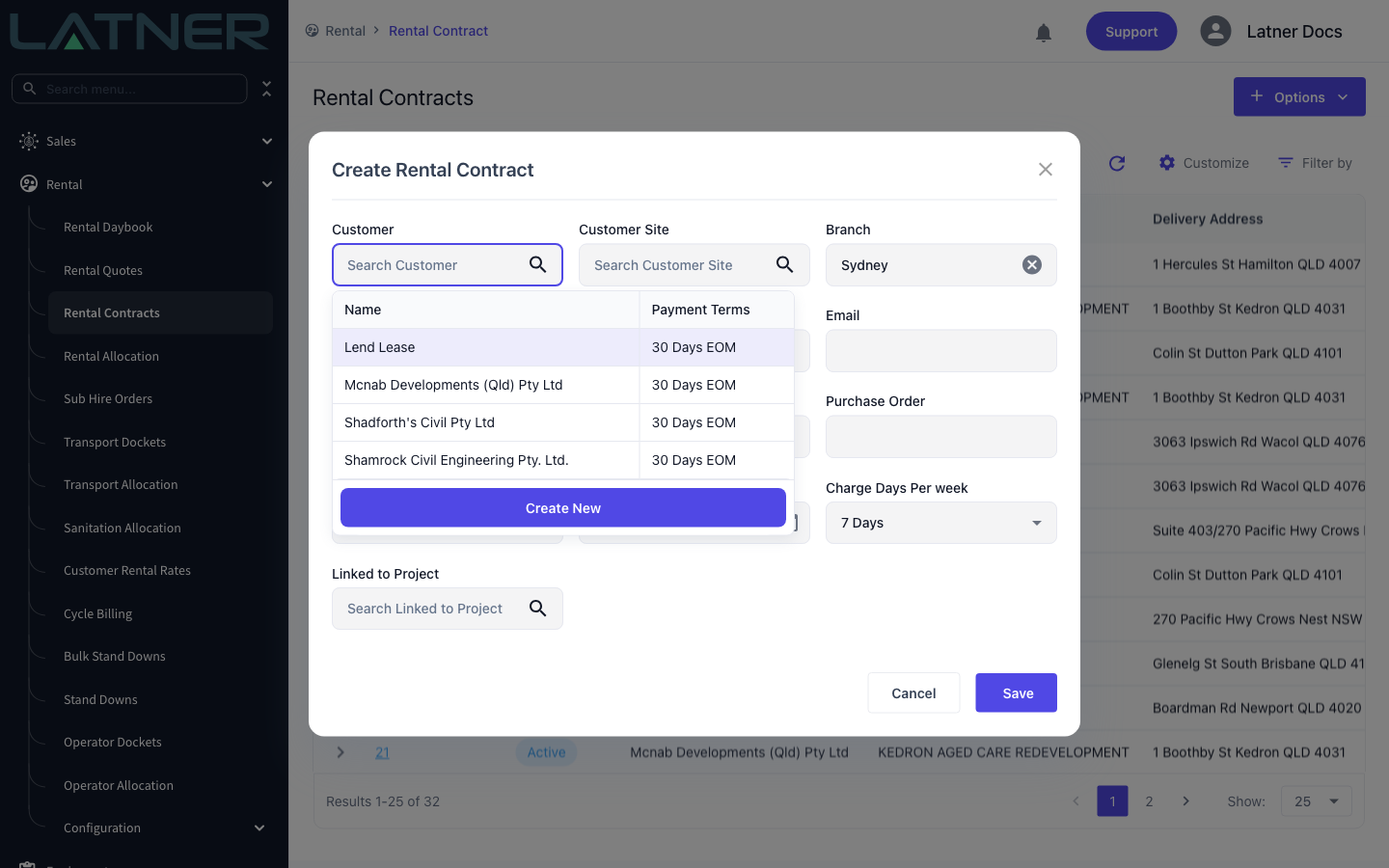This screenshot has width=1389, height=868.
Task: Save the rental contract
Action: click(x=1017, y=692)
